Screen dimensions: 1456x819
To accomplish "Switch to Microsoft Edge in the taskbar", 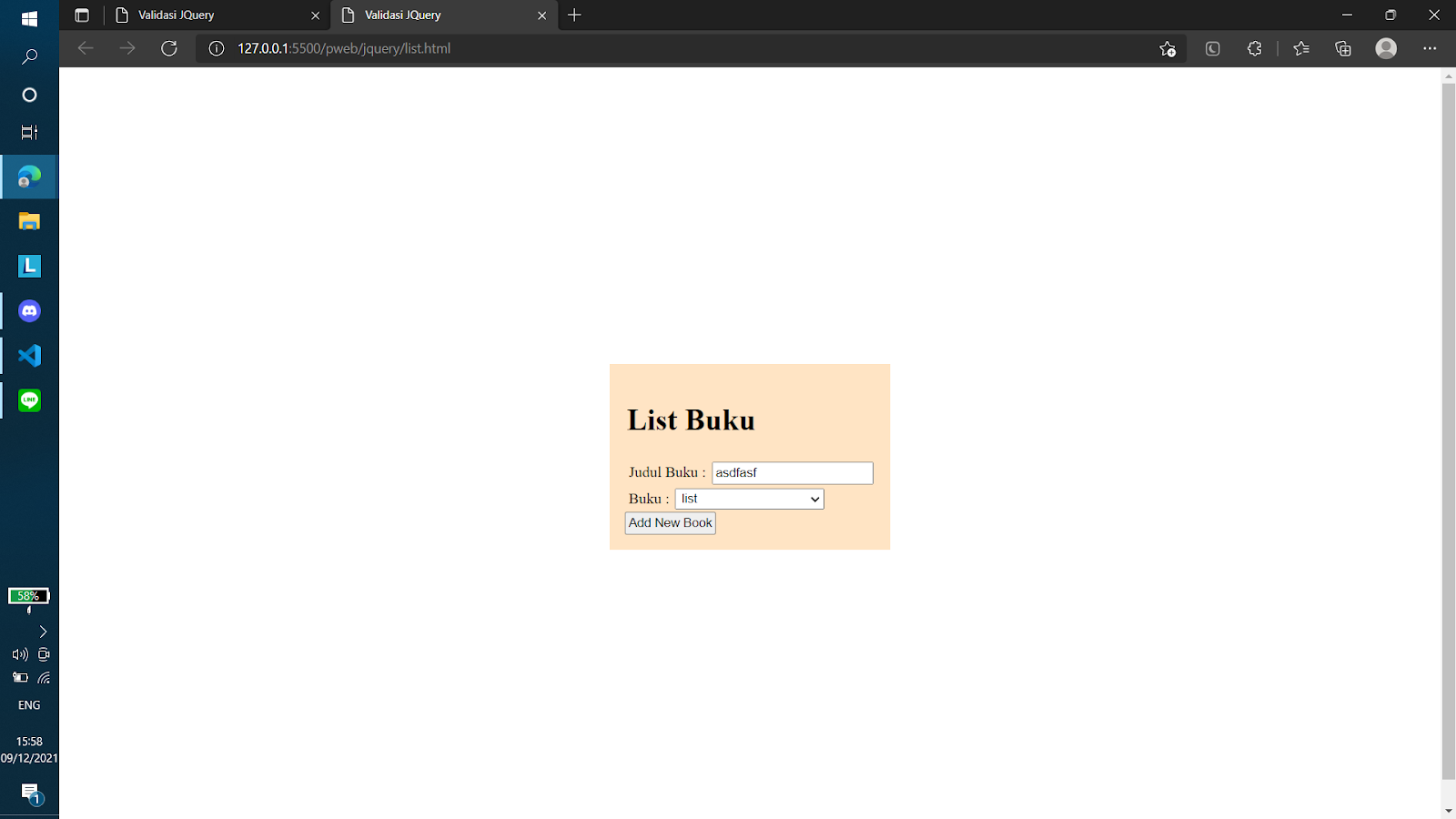I will (x=29, y=177).
